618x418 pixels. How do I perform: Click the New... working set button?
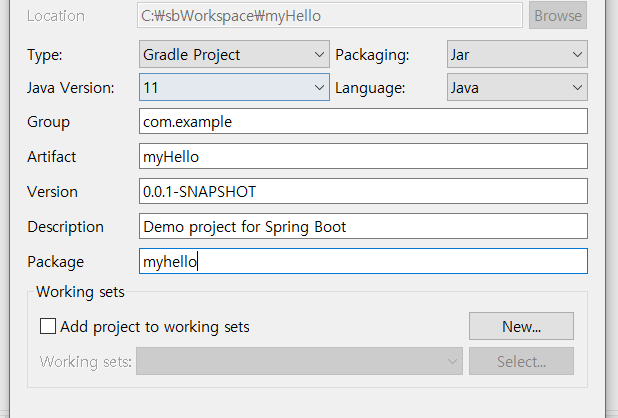pos(521,326)
